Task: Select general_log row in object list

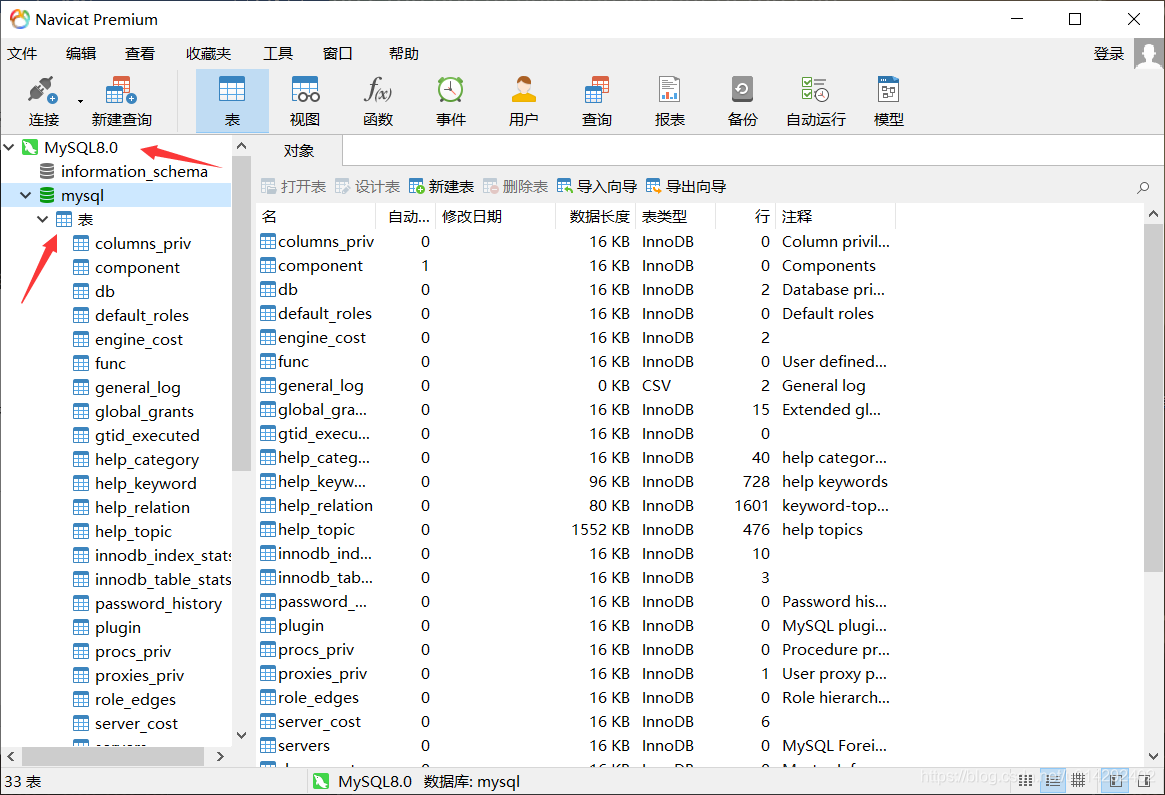Action: coord(576,386)
